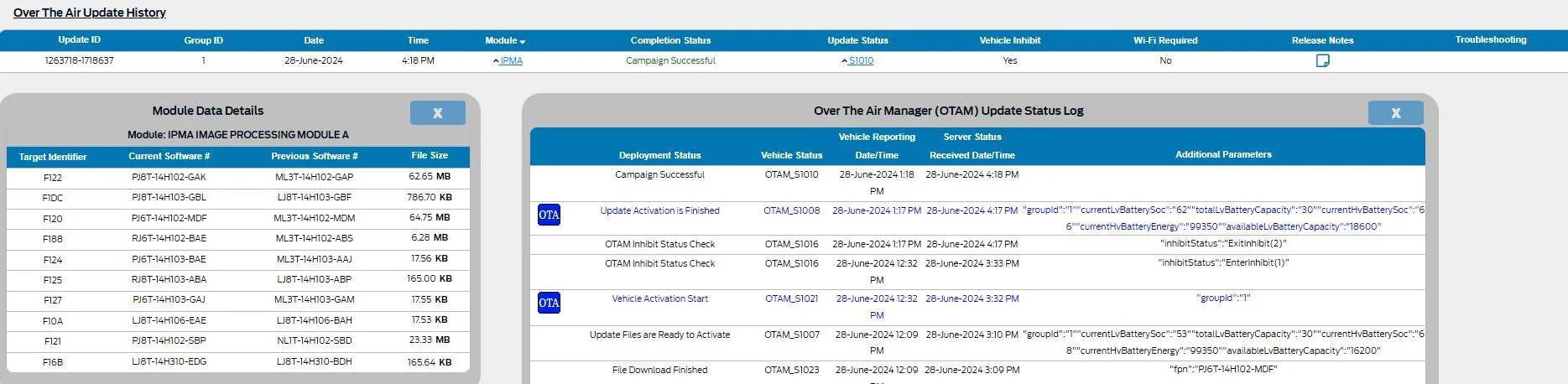Click the OTAM_S1023 vehicle status cell

point(791,370)
